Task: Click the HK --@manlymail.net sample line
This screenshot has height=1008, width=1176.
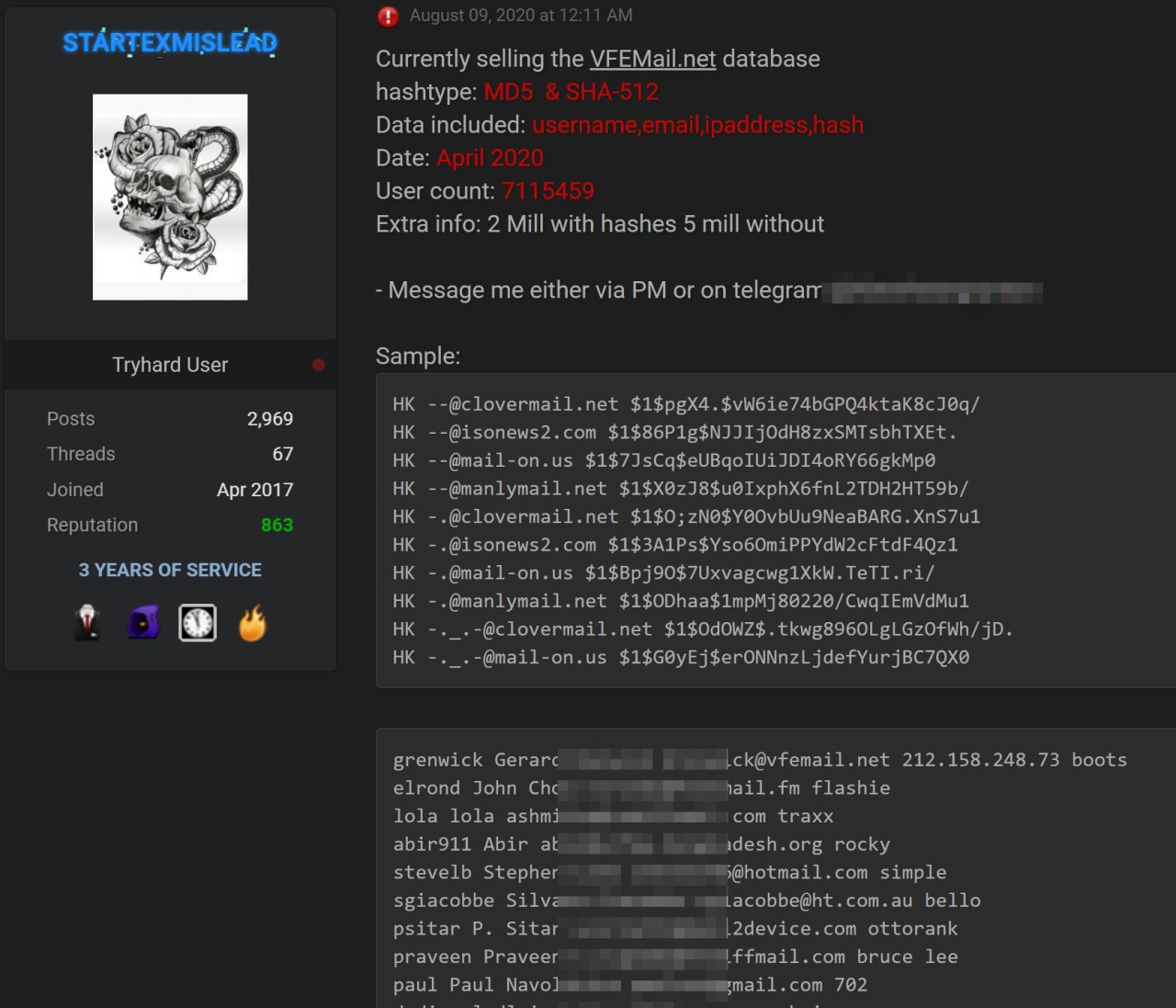Action: pyautogui.click(x=681, y=489)
